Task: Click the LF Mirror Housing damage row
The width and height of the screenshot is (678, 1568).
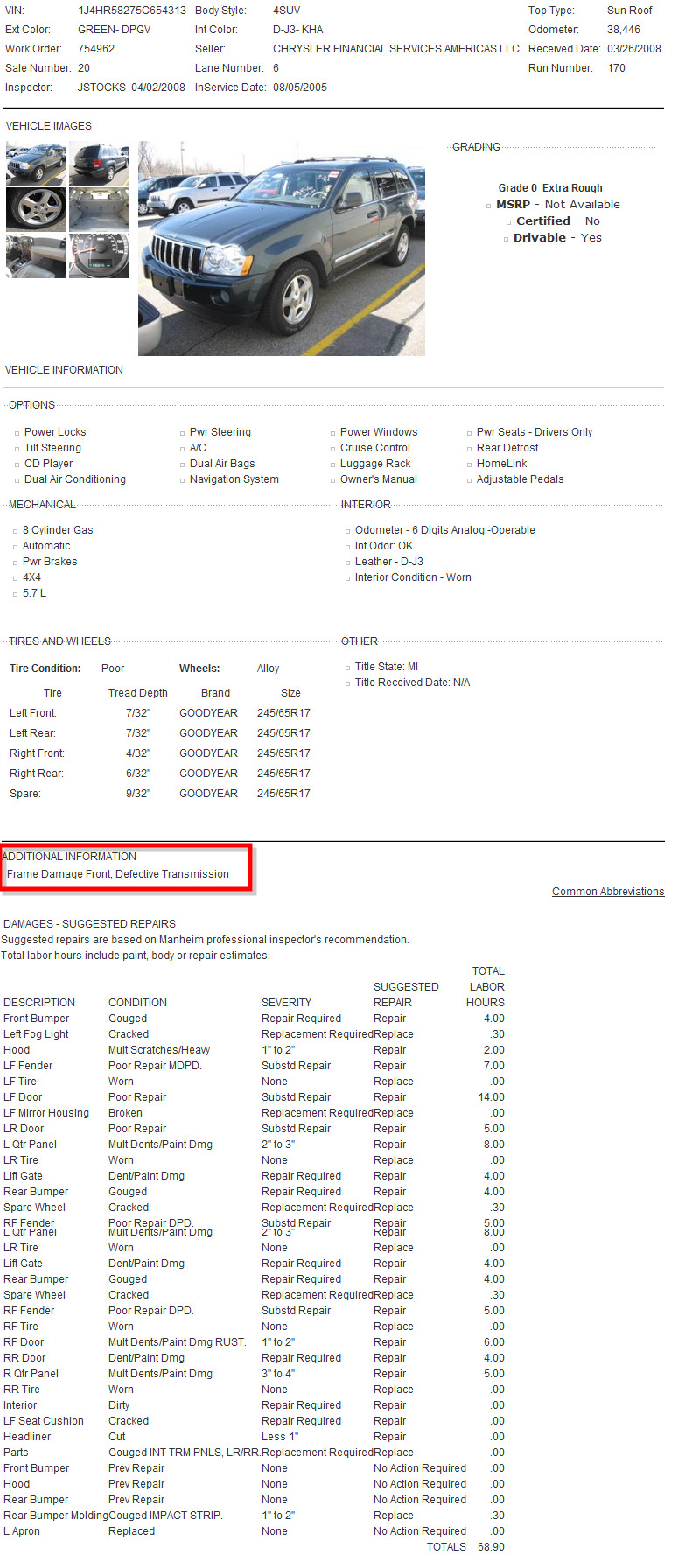Action: (254, 1113)
